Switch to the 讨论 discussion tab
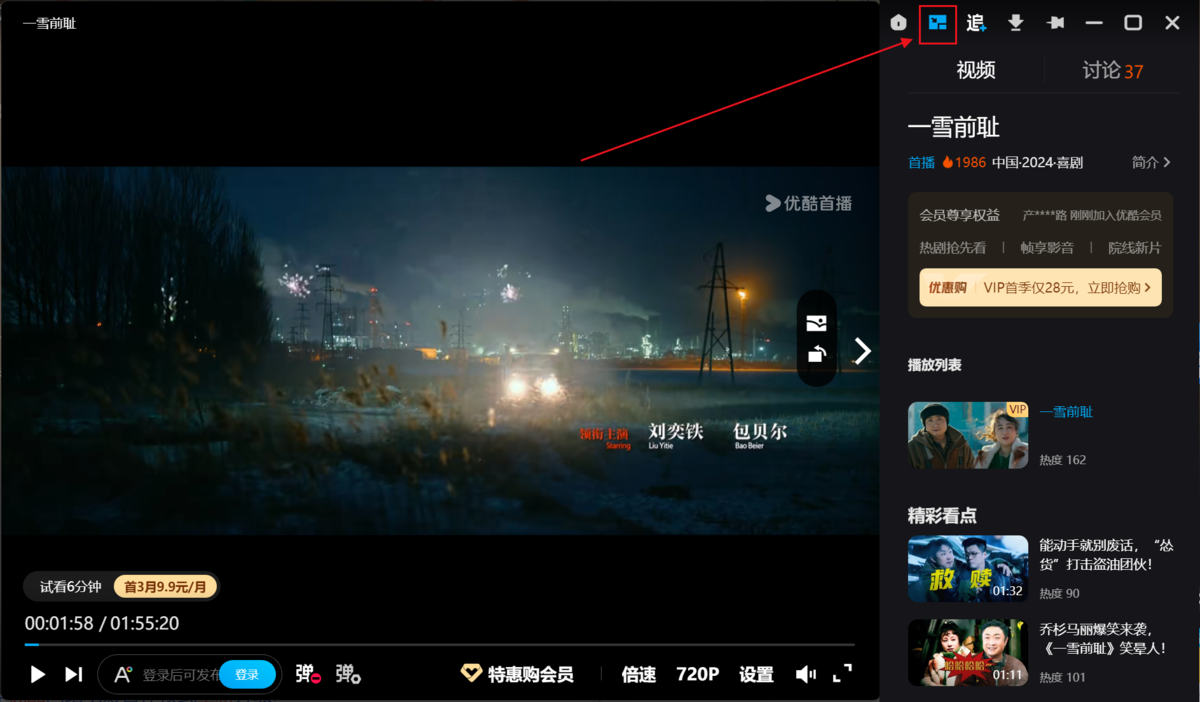 click(1112, 71)
